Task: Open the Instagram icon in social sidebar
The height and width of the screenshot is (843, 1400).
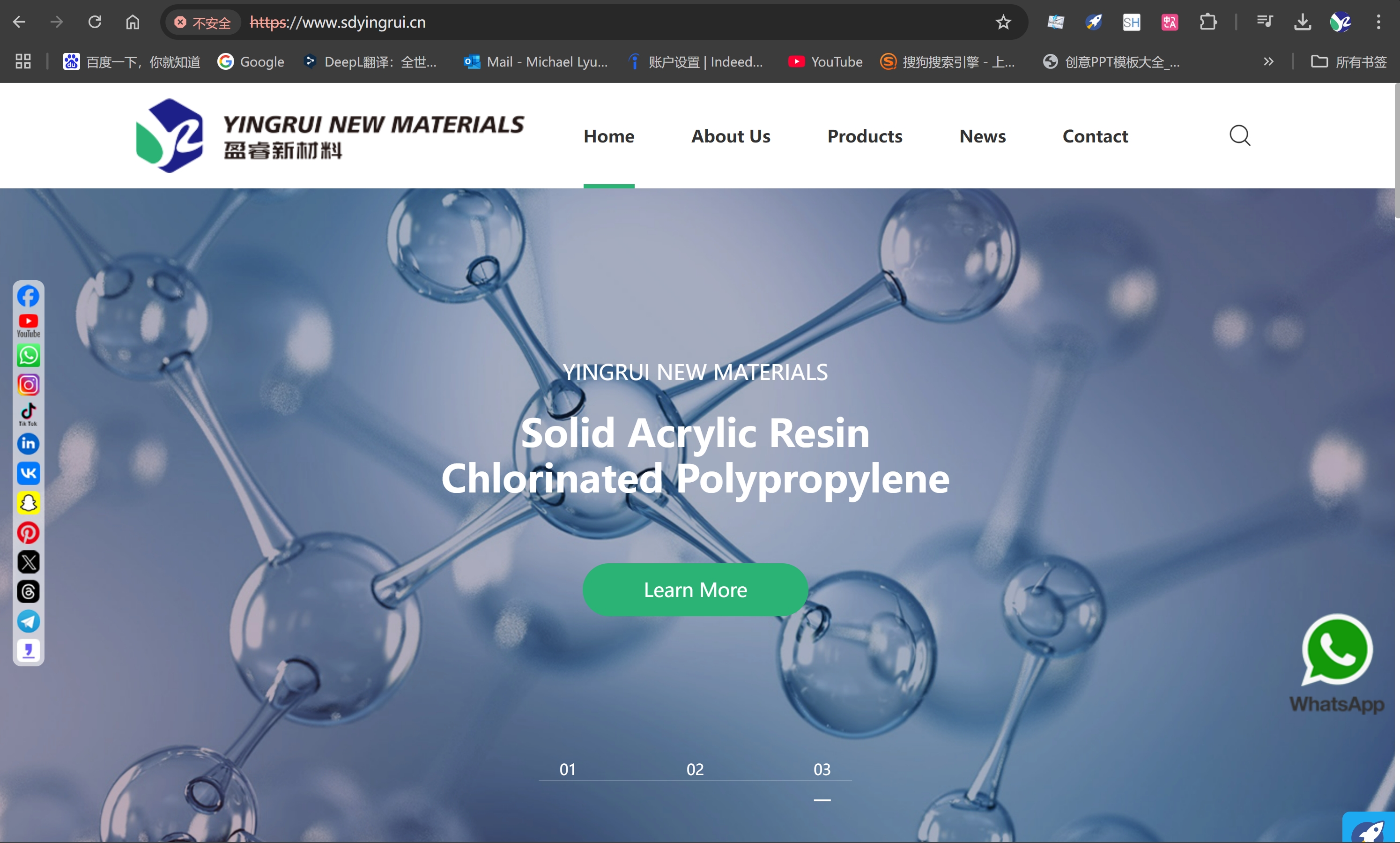Action: click(x=29, y=385)
